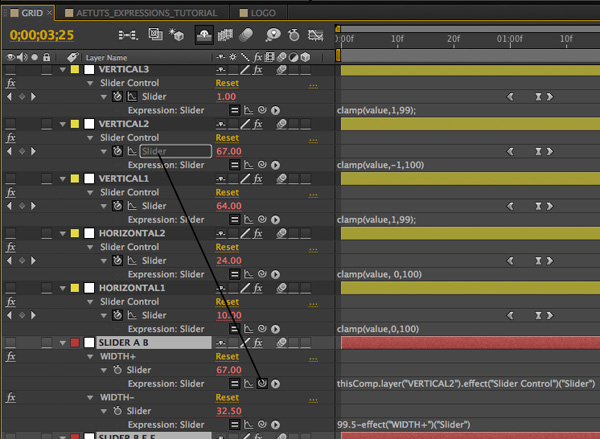Open expression language menu for VERTICAL2 Slider

276,165
